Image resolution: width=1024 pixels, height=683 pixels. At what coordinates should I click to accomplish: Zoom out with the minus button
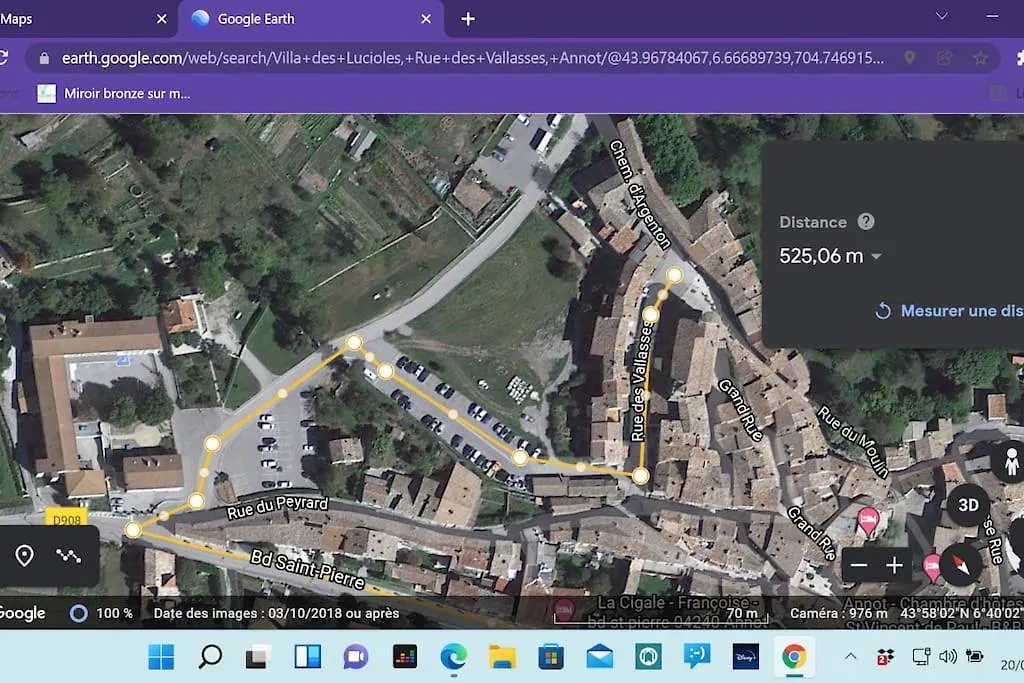[x=859, y=566]
